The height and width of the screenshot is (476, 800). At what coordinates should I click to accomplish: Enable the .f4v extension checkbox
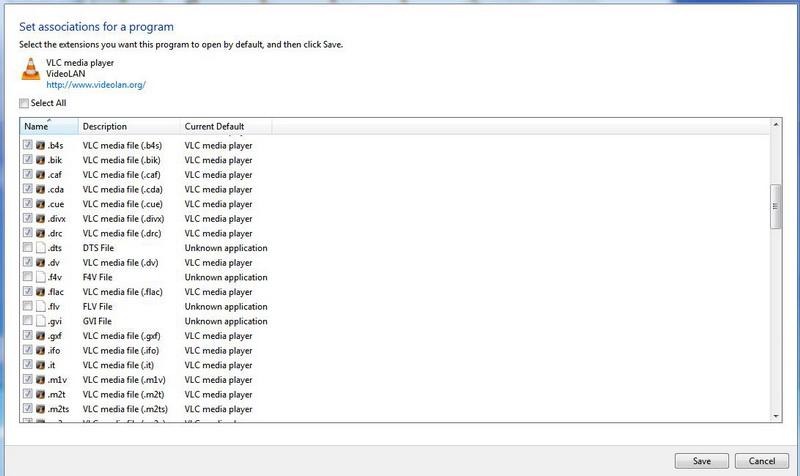tap(28, 277)
